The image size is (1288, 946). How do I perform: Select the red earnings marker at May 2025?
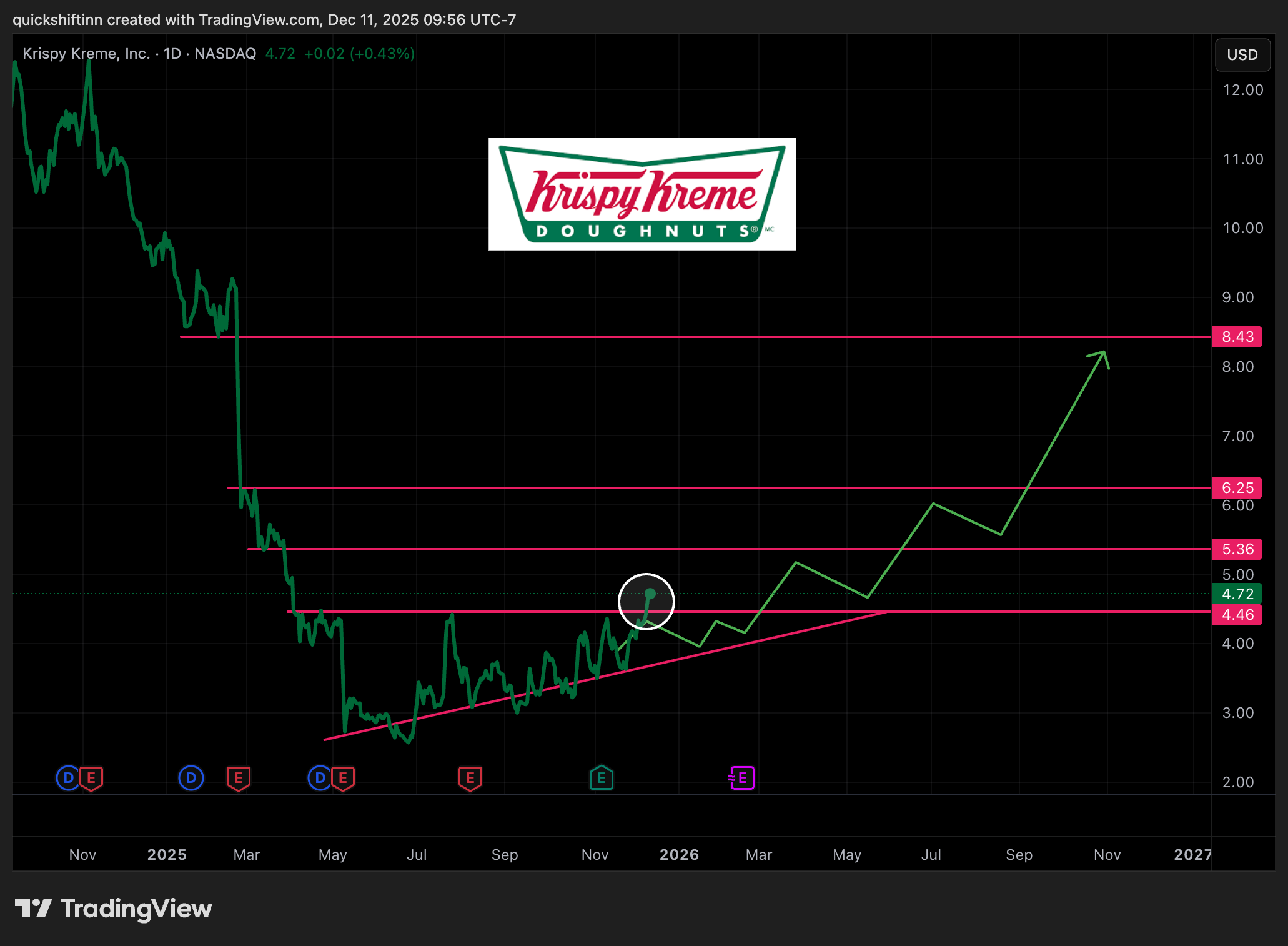point(343,779)
